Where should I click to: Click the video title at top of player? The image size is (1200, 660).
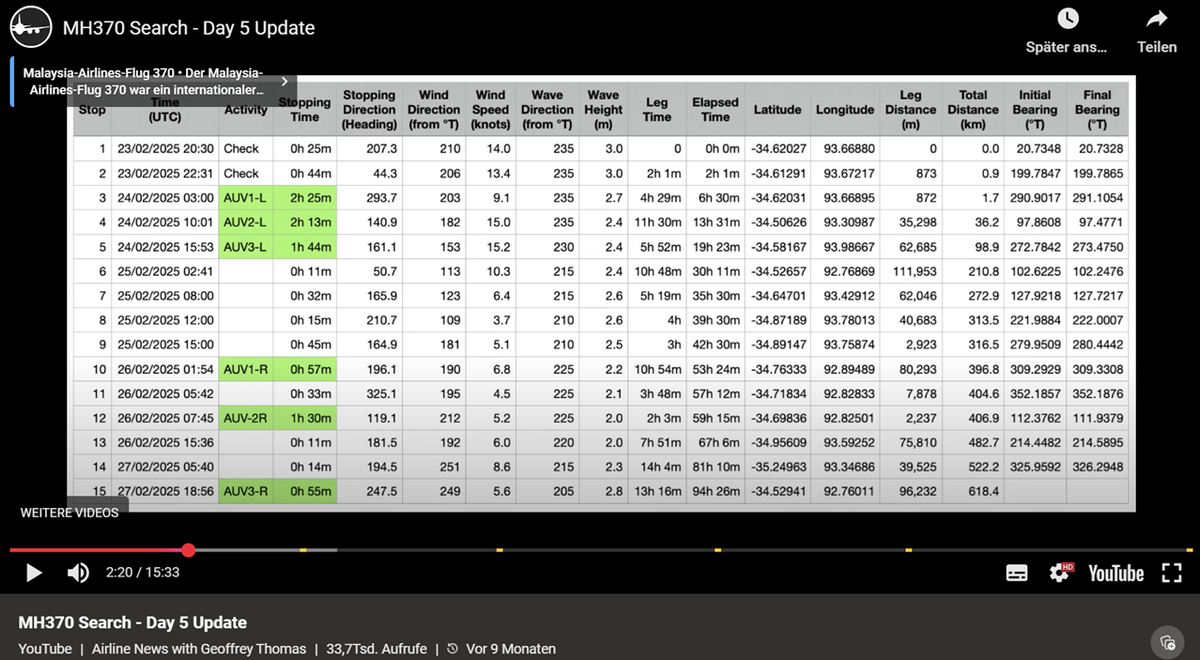188,28
